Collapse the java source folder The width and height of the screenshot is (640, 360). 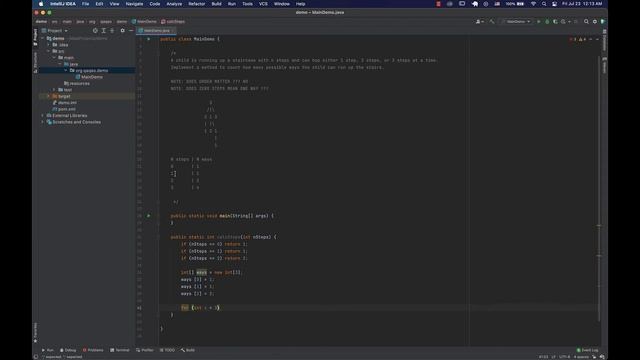(x=60, y=64)
